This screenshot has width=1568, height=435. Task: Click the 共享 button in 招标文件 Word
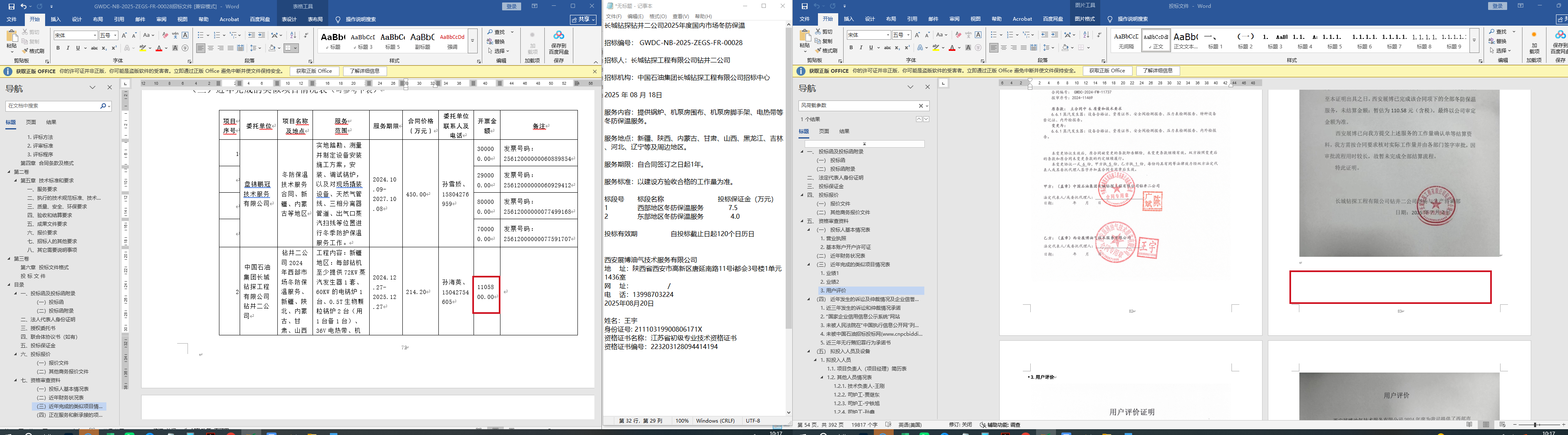tap(583, 19)
